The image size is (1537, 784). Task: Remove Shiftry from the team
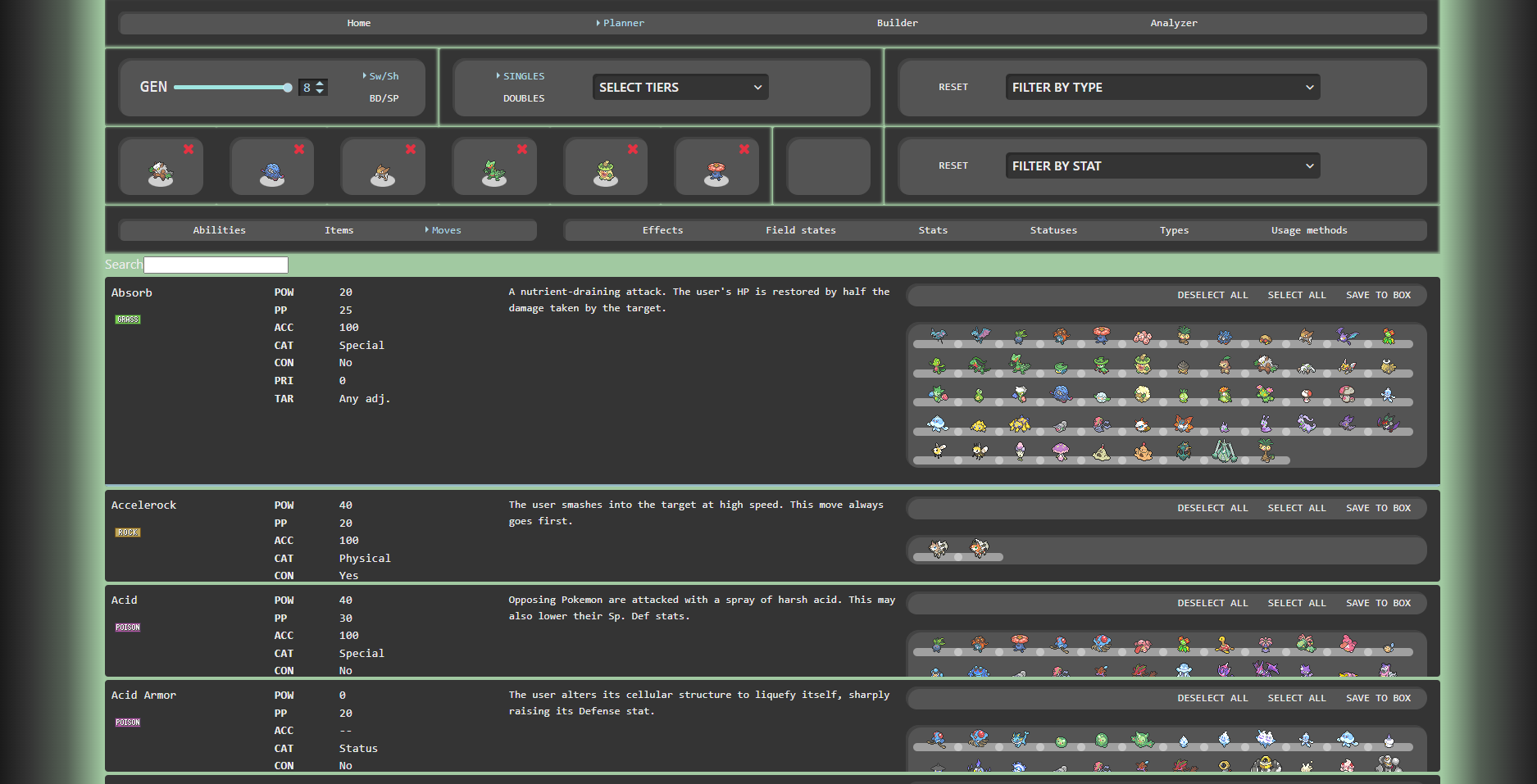[189, 149]
